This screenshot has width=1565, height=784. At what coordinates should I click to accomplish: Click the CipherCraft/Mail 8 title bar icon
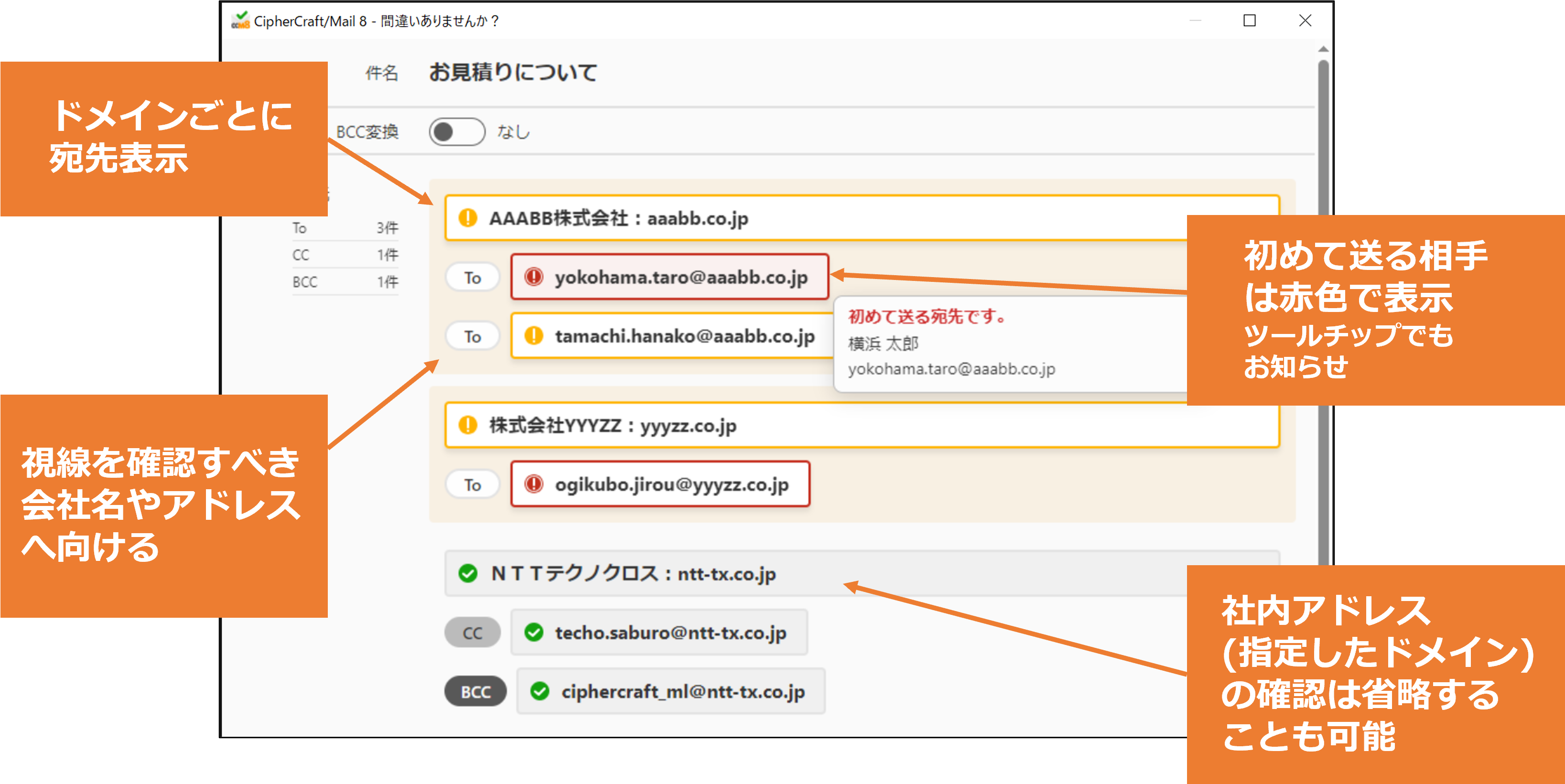241,20
